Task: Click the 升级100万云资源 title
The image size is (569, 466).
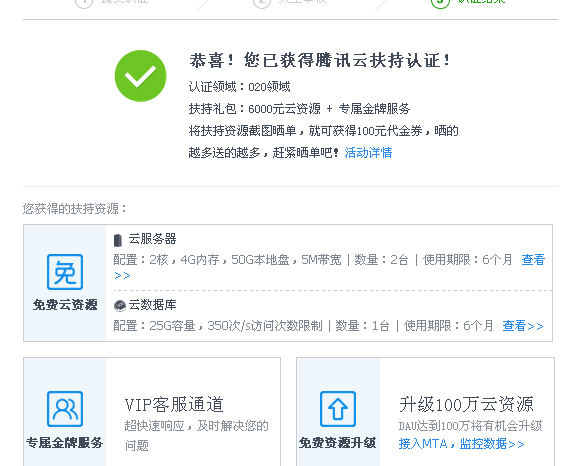Action: (x=466, y=404)
